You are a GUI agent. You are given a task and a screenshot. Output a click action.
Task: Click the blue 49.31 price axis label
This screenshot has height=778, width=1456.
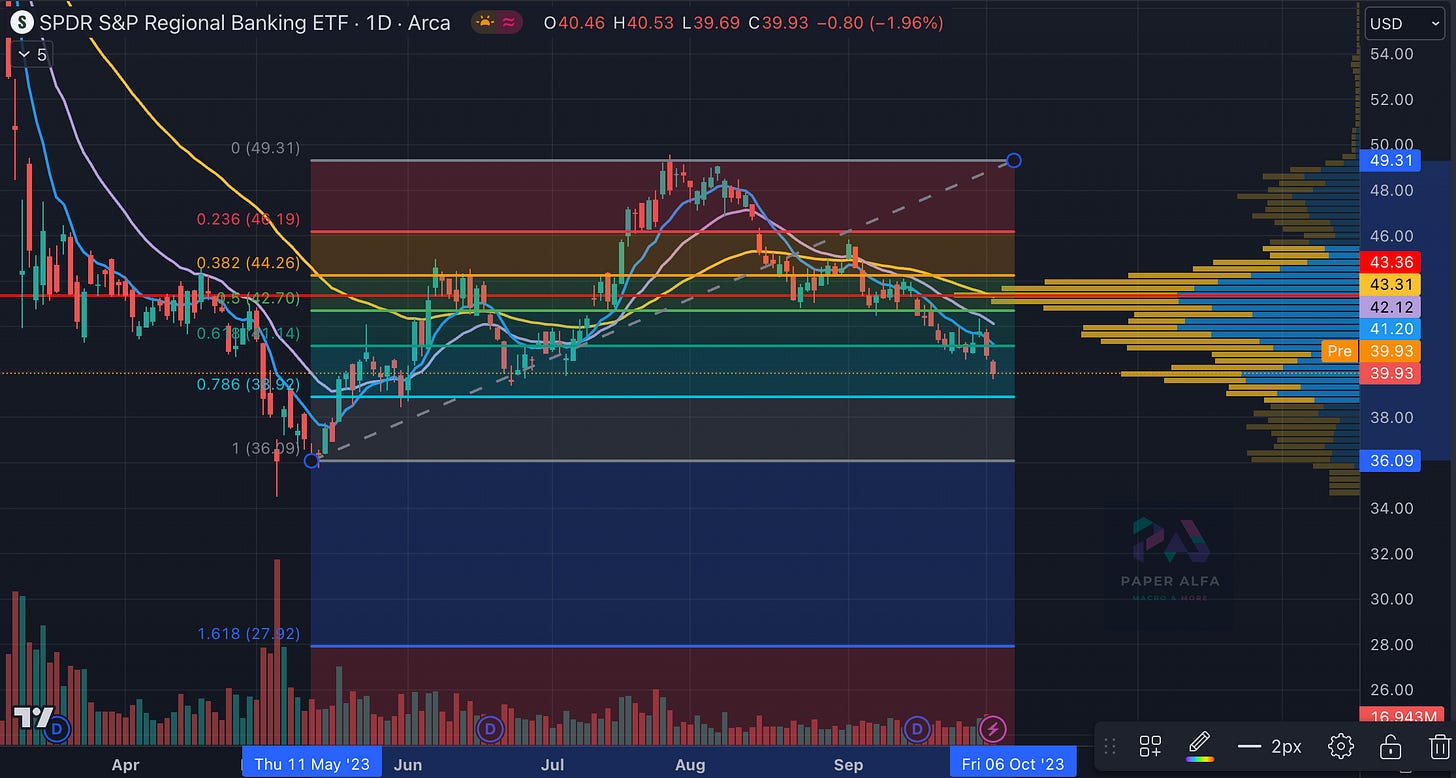(1390, 159)
